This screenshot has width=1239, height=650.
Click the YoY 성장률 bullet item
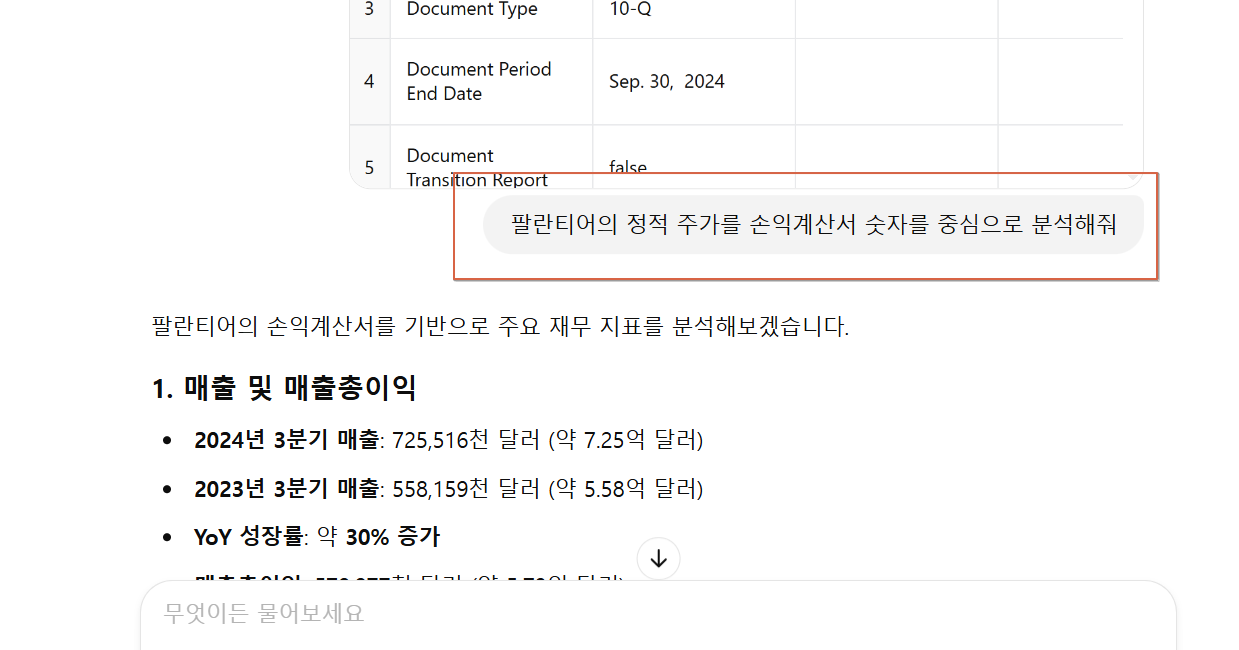coord(315,536)
